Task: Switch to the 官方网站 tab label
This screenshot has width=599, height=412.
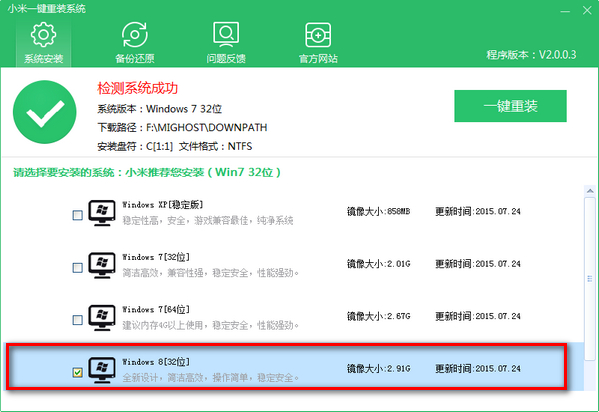Action: pyautogui.click(x=318, y=58)
